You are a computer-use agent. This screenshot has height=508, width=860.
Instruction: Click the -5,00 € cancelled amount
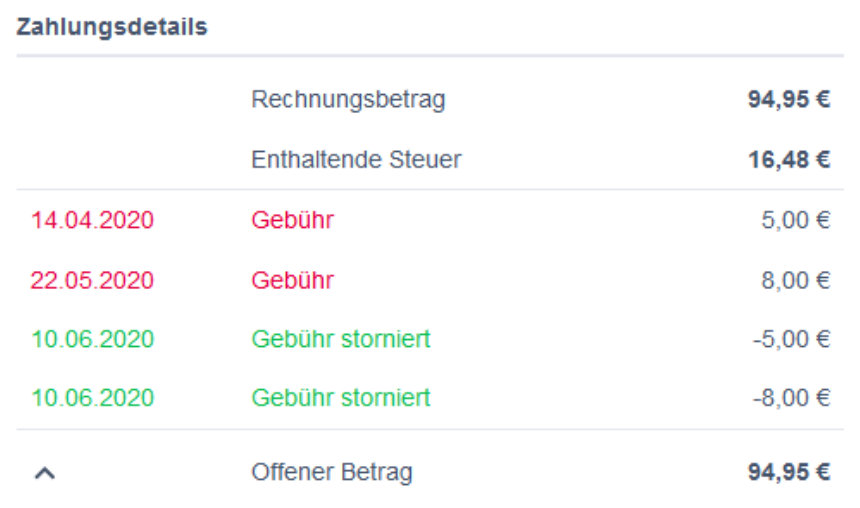[x=792, y=340]
